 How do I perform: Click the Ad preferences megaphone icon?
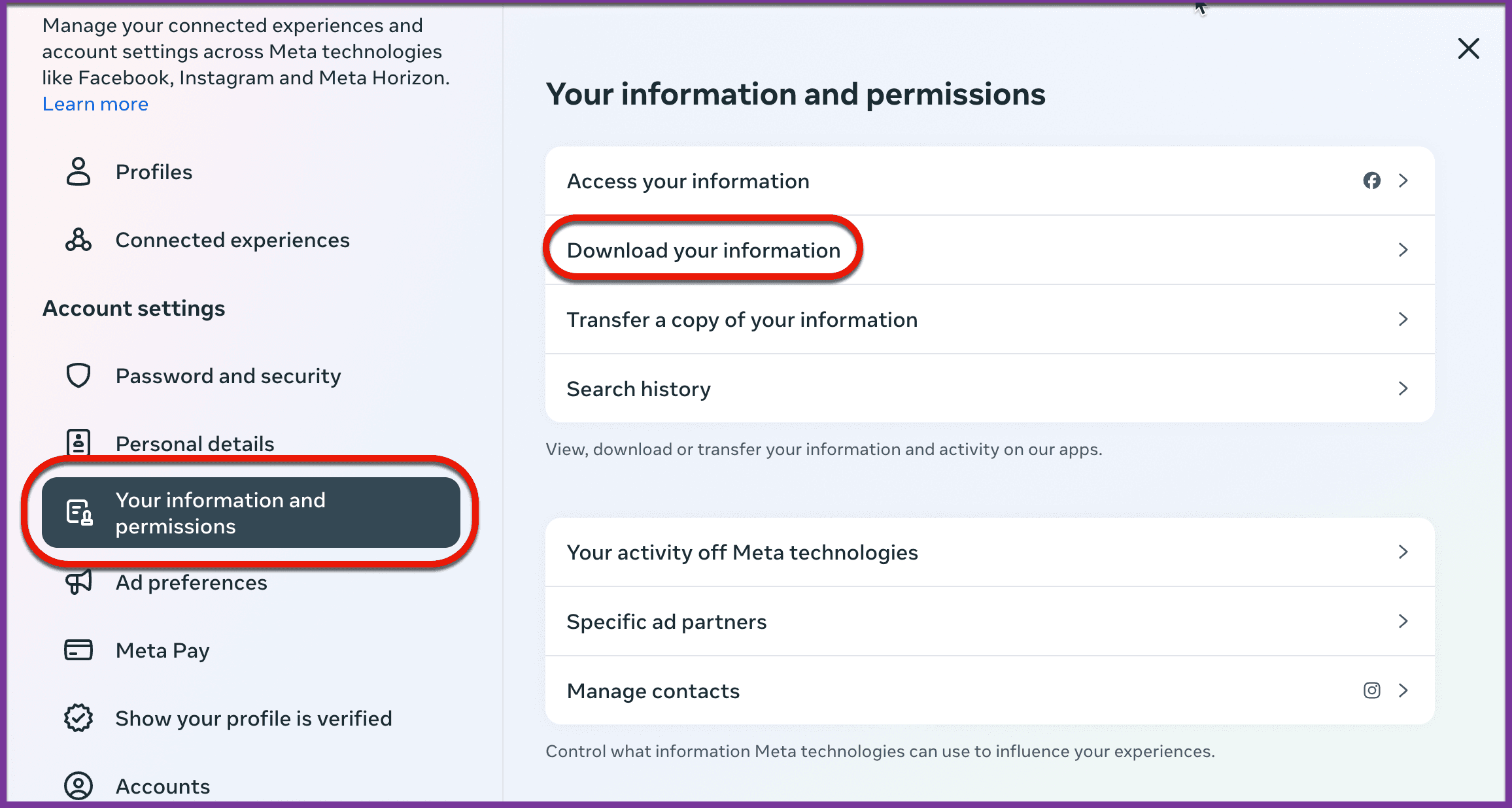pos(78,582)
